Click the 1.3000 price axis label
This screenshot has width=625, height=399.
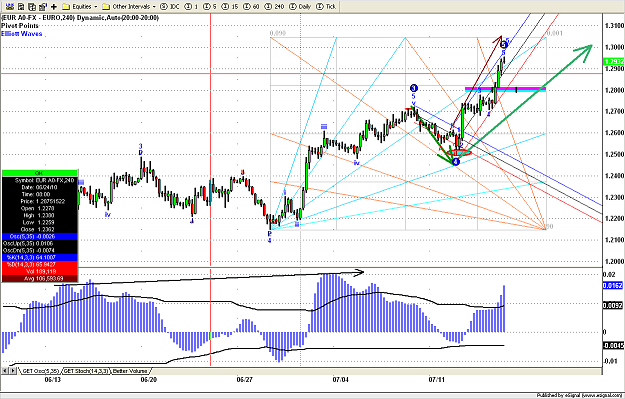pos(614,47)
